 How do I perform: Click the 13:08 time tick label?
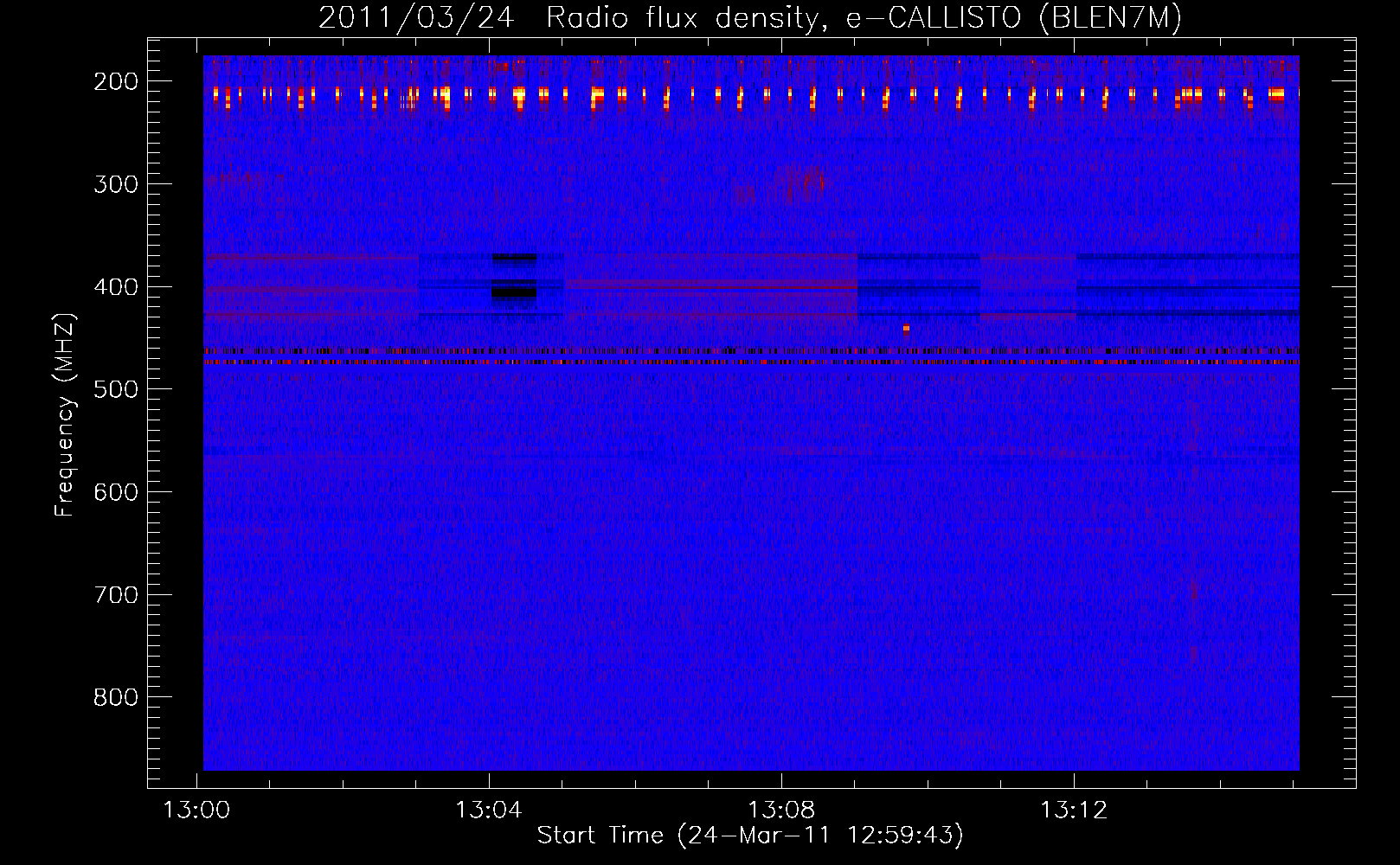781,810
